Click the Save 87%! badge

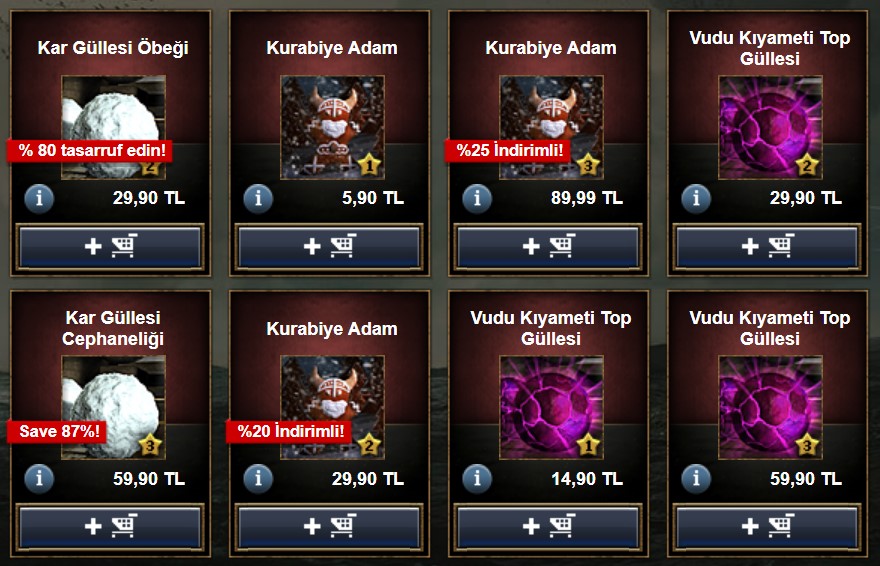point(58,431)
